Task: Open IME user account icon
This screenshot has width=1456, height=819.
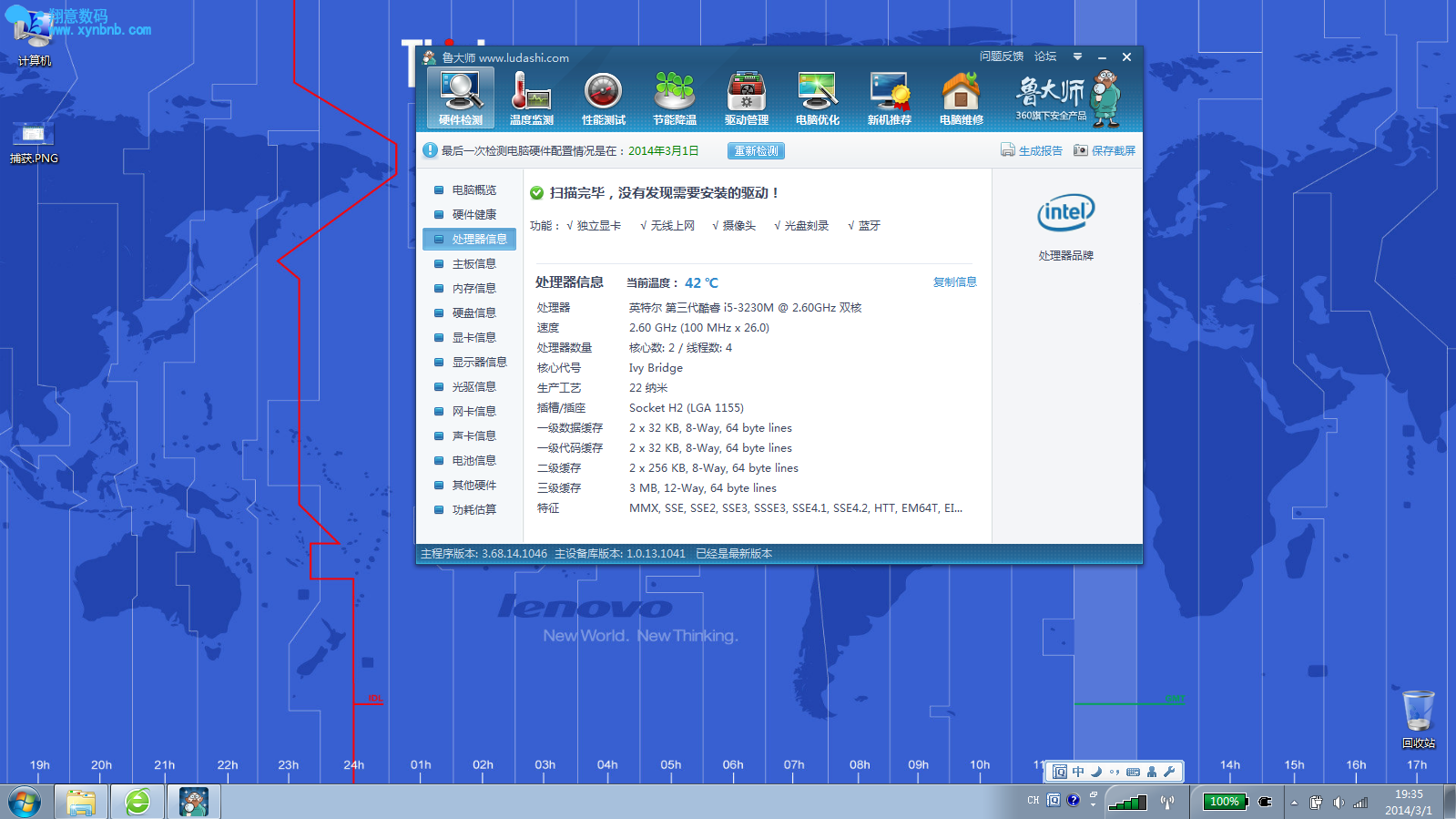Action: point(1152,772)
